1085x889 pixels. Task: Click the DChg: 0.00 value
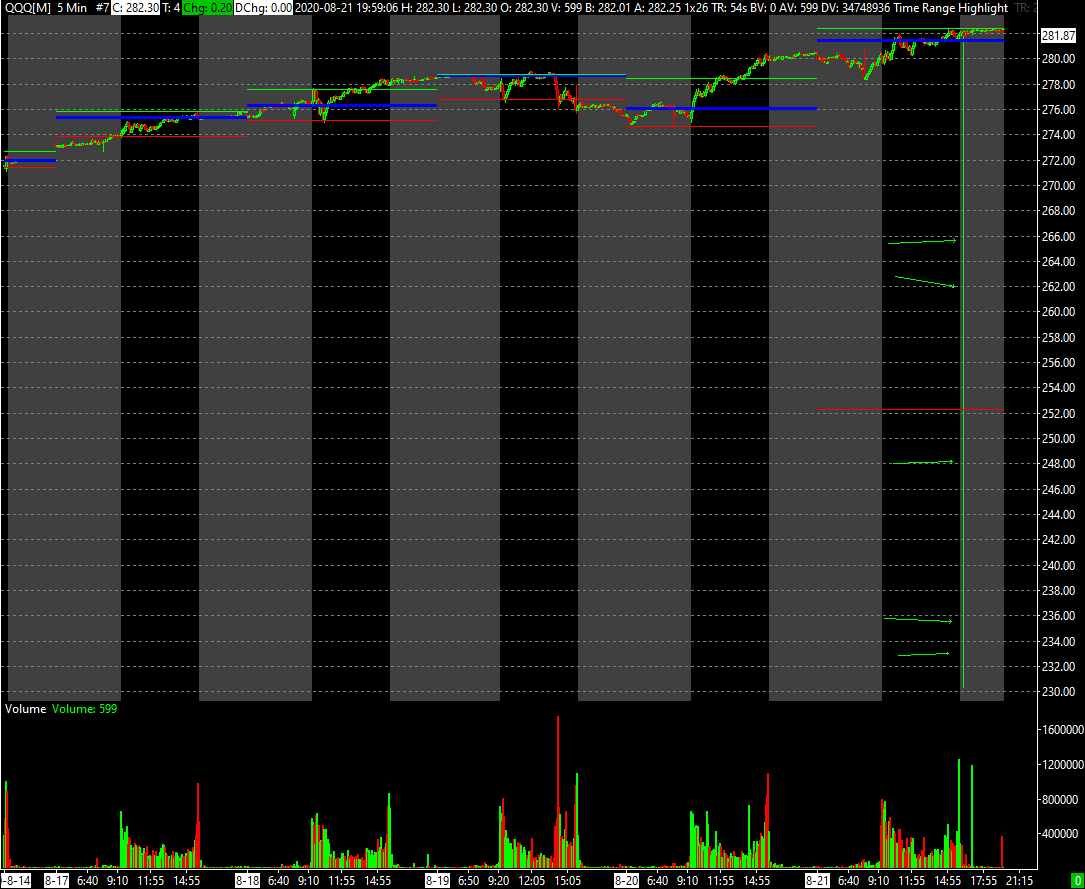[x=264, y=8]
